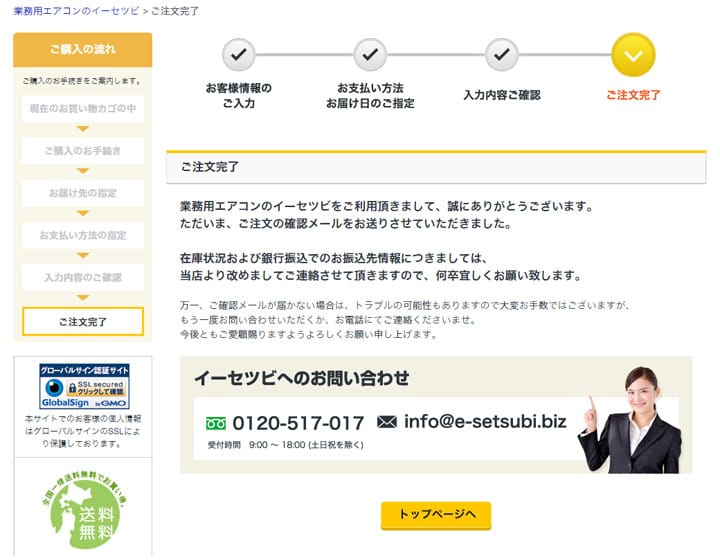This screenshot has width=720, height=560.
Task: Click the third checkmark step circle 入力内容ご確認
Action: click(x=501, y=55)
